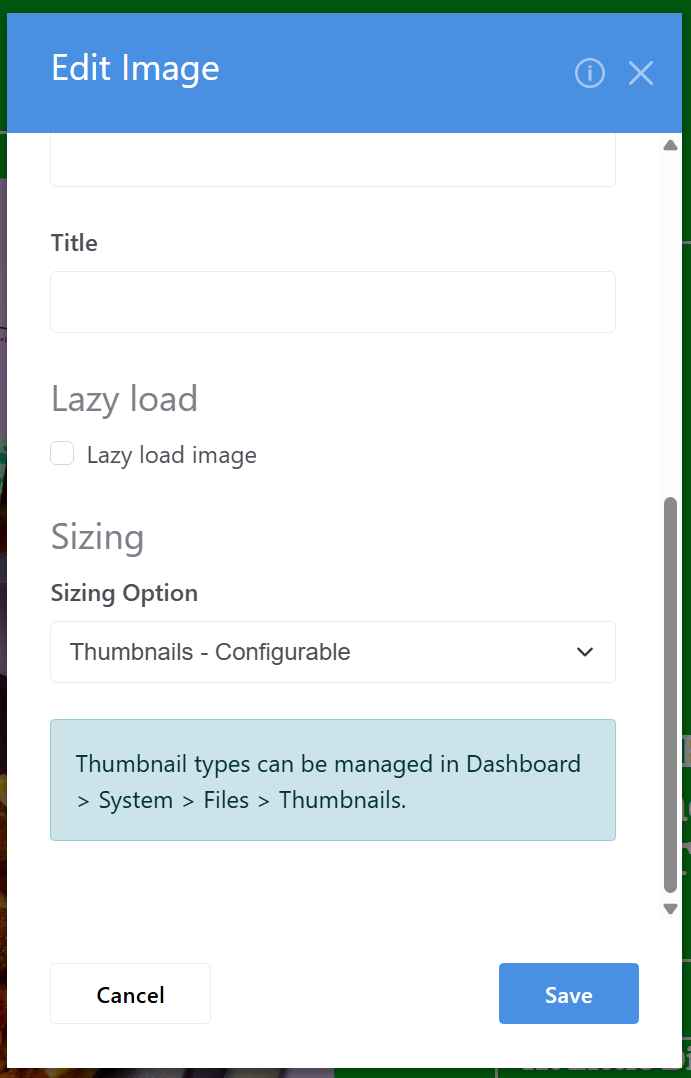The height and width of the screenshot is (1078, 691).
Task: Click the "Sizing" section heading
Action: tap(97, 537)
